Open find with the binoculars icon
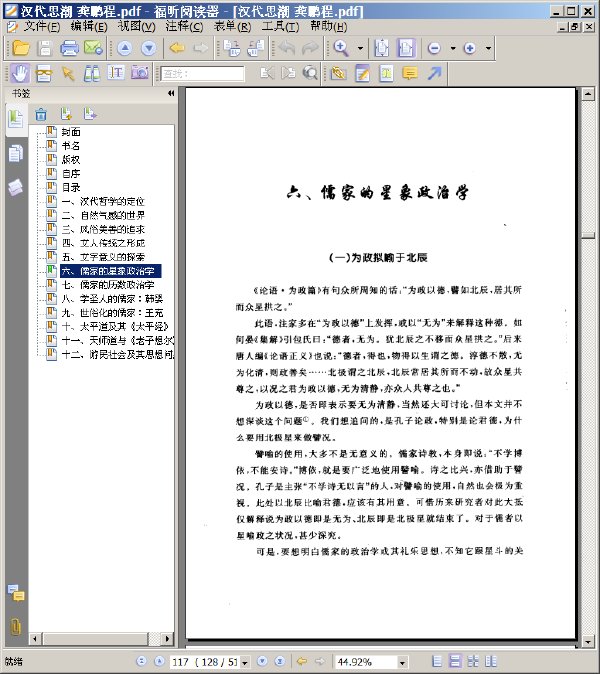The image size is (600, 674). pyautogui.click(x=92, y=74)
